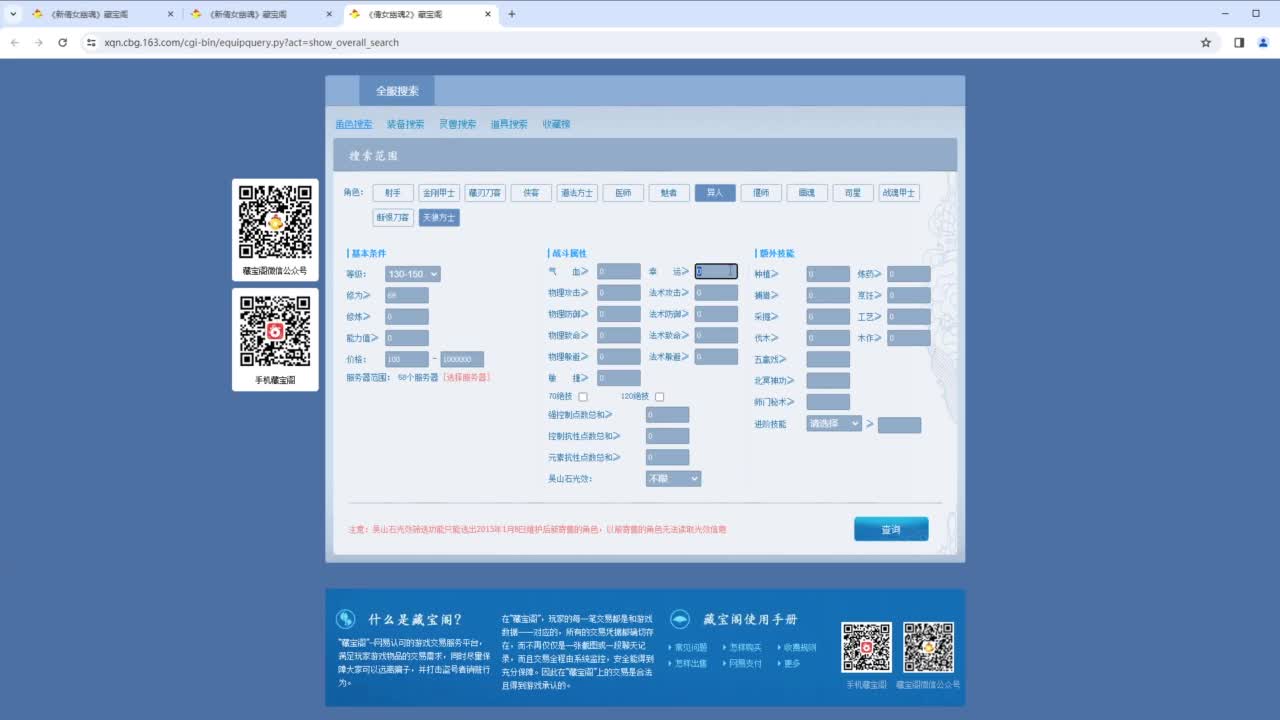This screenshot has width=1280, height=720.
Task: Open the 常见问题 footer link
Action: pos(691,647)
